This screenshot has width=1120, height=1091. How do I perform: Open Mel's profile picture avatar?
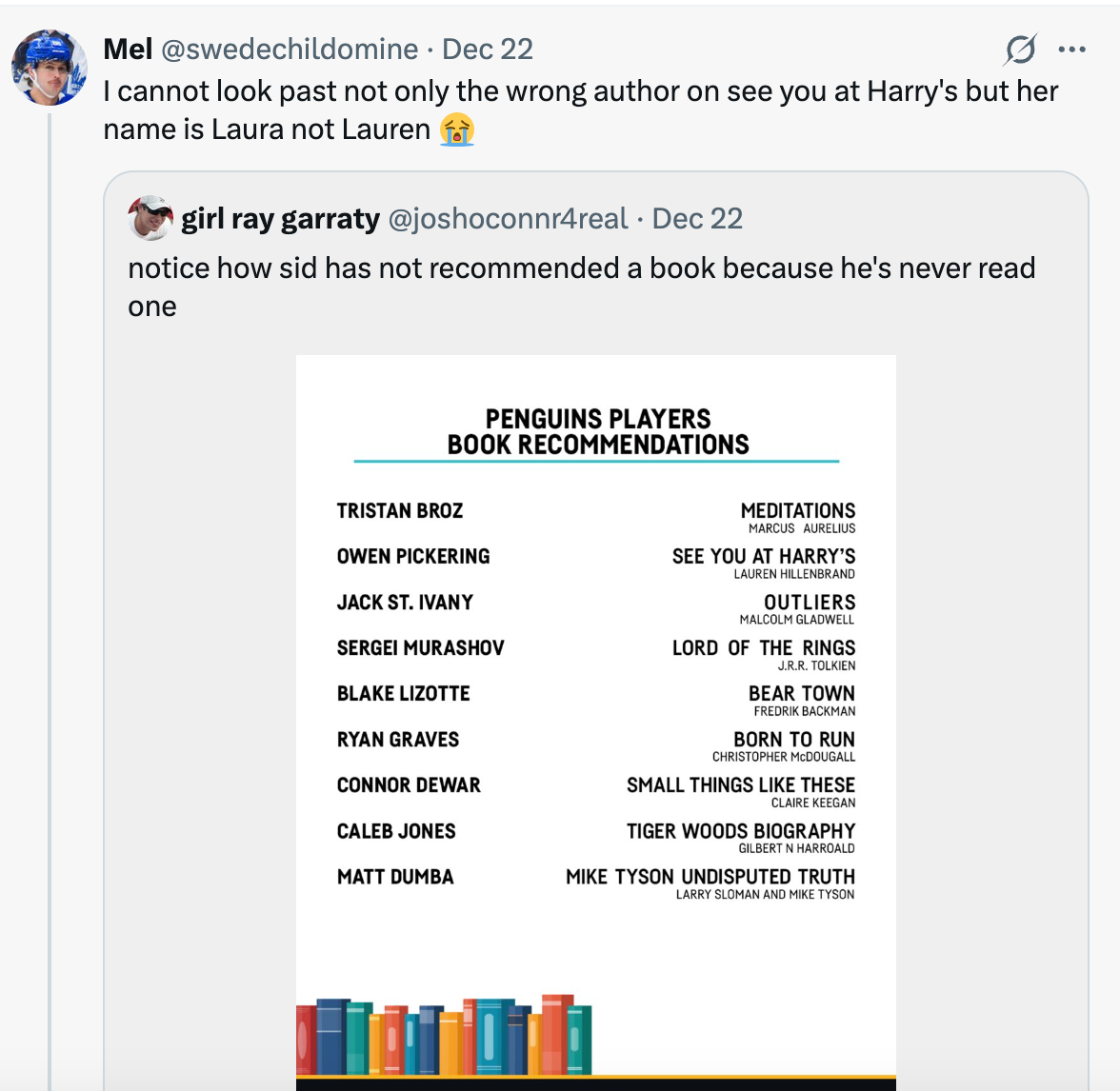point(50,68)
